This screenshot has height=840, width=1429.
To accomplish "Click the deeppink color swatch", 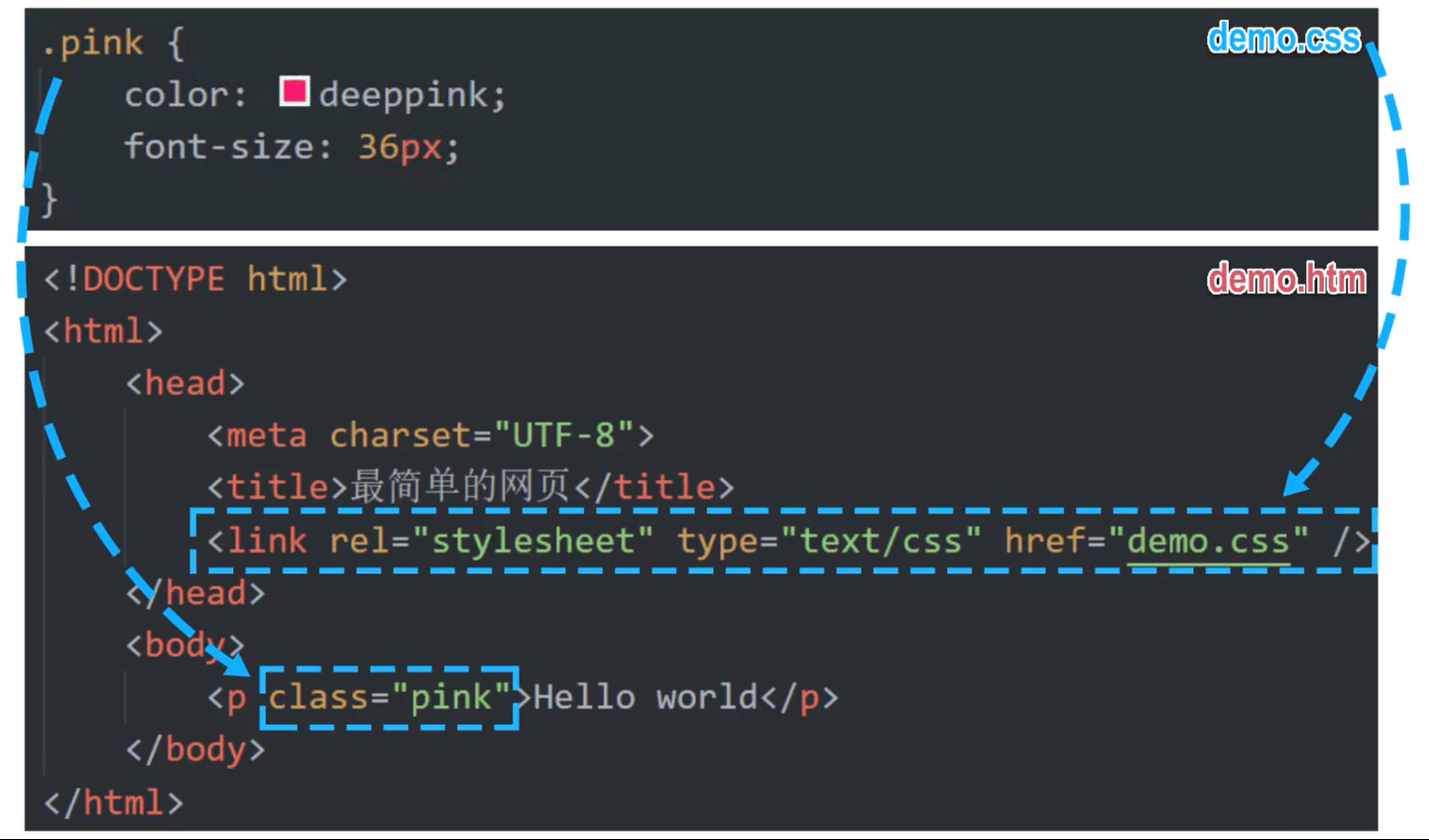I will [x=295, y=91].
